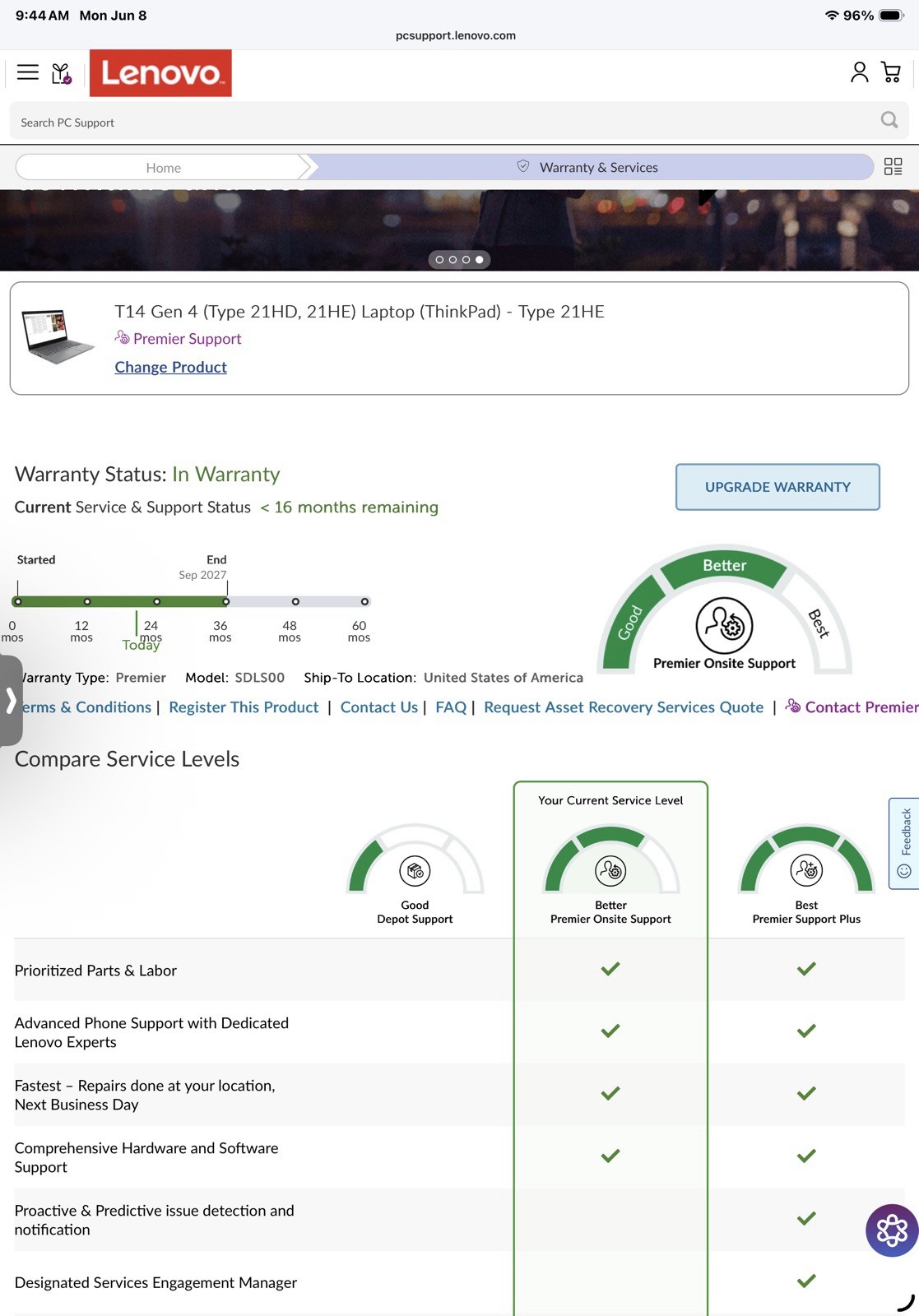Click the Compare Service Levels heading
Viewport: 919px width, 1316px height.
(127, 758)
